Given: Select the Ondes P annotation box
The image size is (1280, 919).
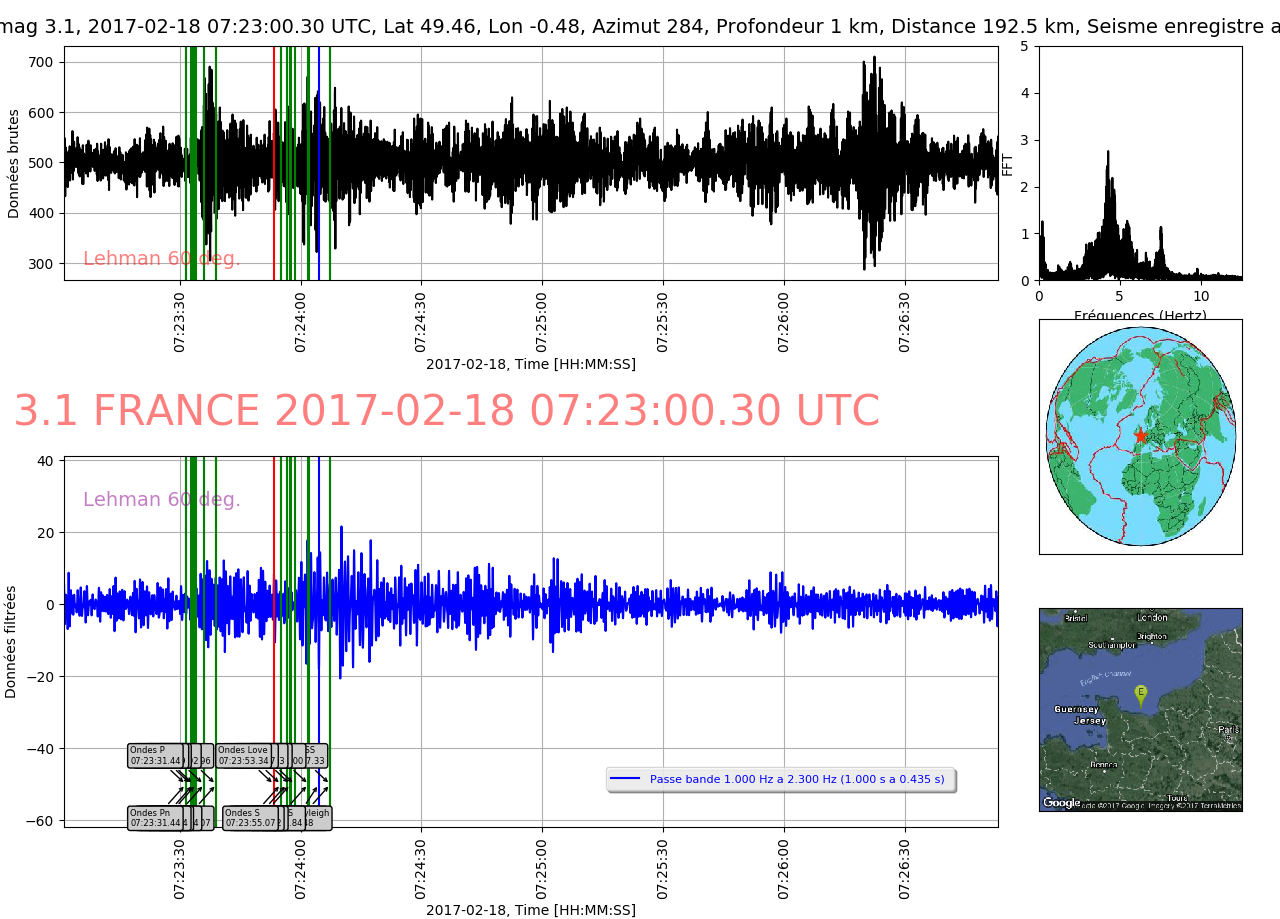Looking at the screenshot, I should pos(155,755).
